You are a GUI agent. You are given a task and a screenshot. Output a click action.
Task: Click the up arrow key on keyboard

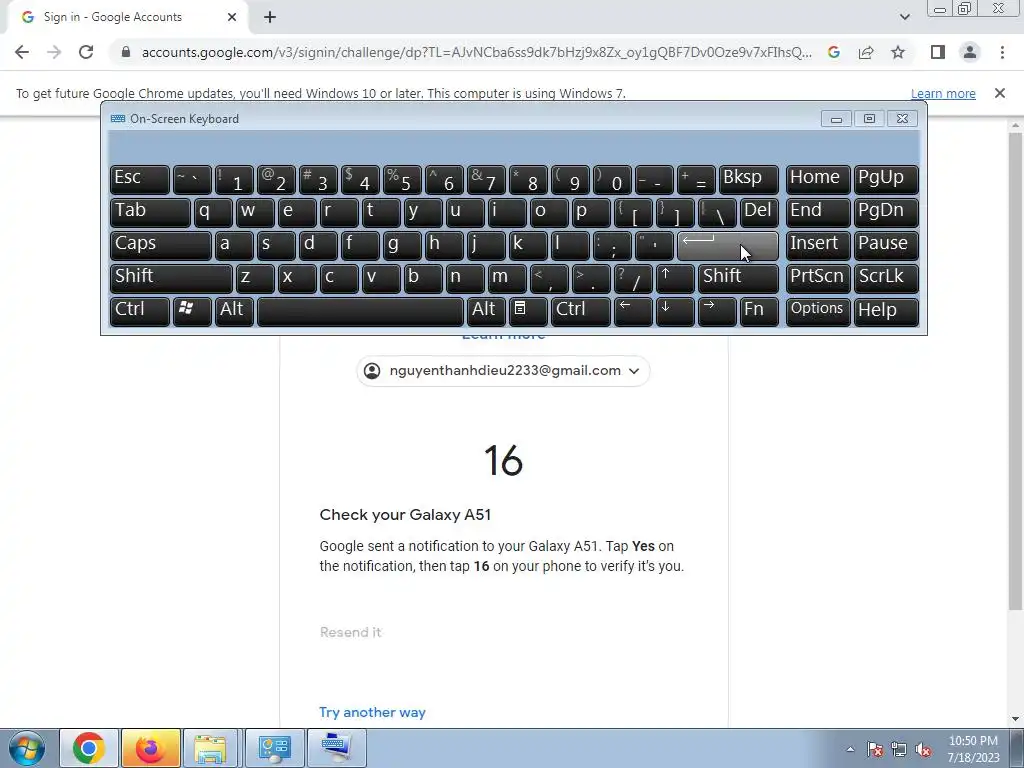(675, 278)
